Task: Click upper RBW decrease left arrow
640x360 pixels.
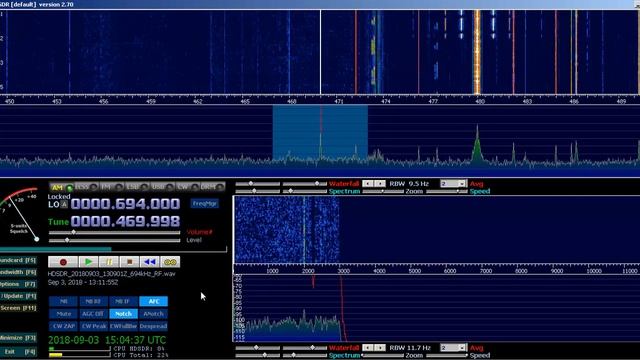Action: click(x=368, y=184)
